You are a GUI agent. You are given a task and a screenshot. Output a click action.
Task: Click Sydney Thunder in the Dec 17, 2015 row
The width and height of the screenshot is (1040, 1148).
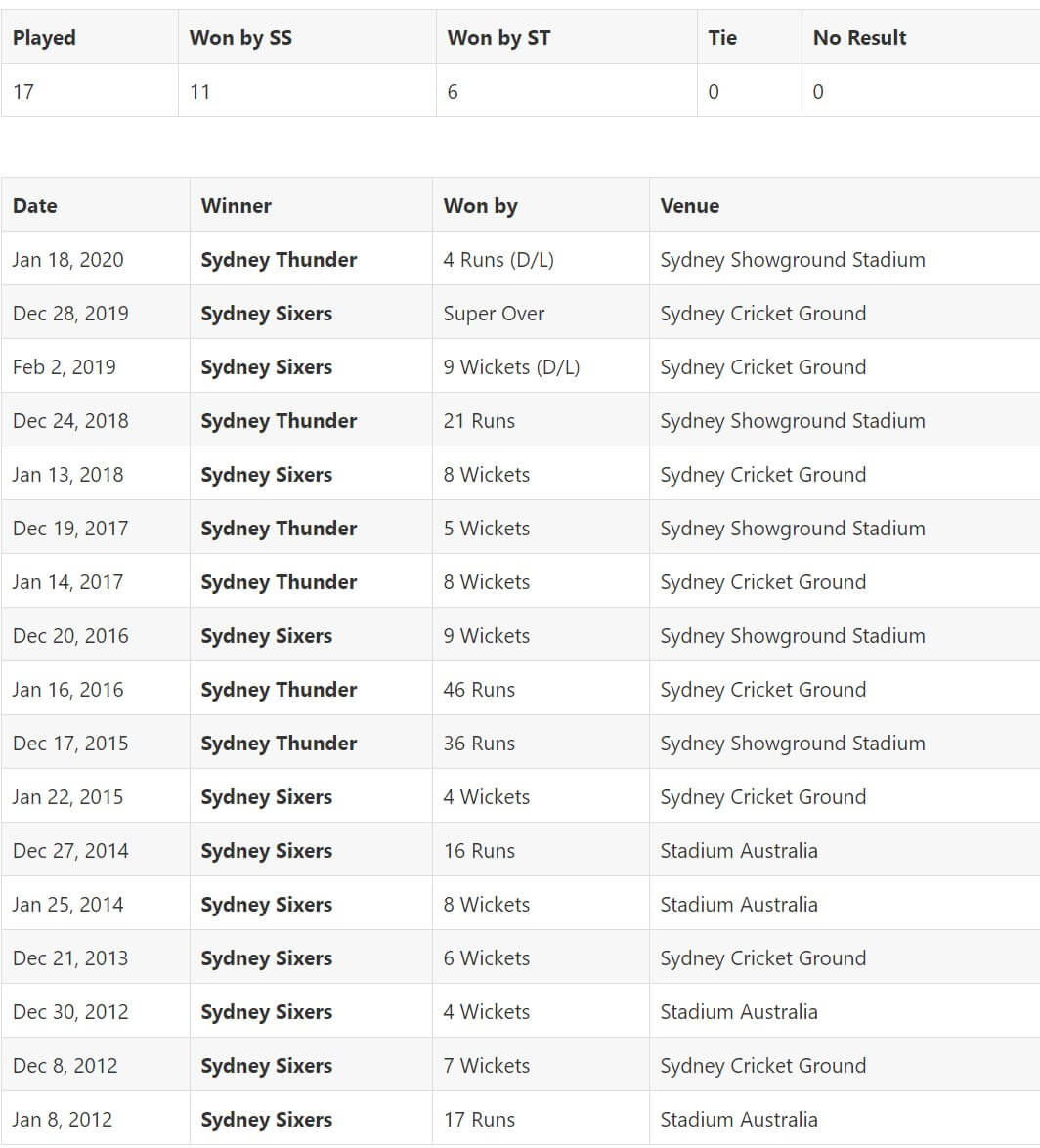[279, 744]
